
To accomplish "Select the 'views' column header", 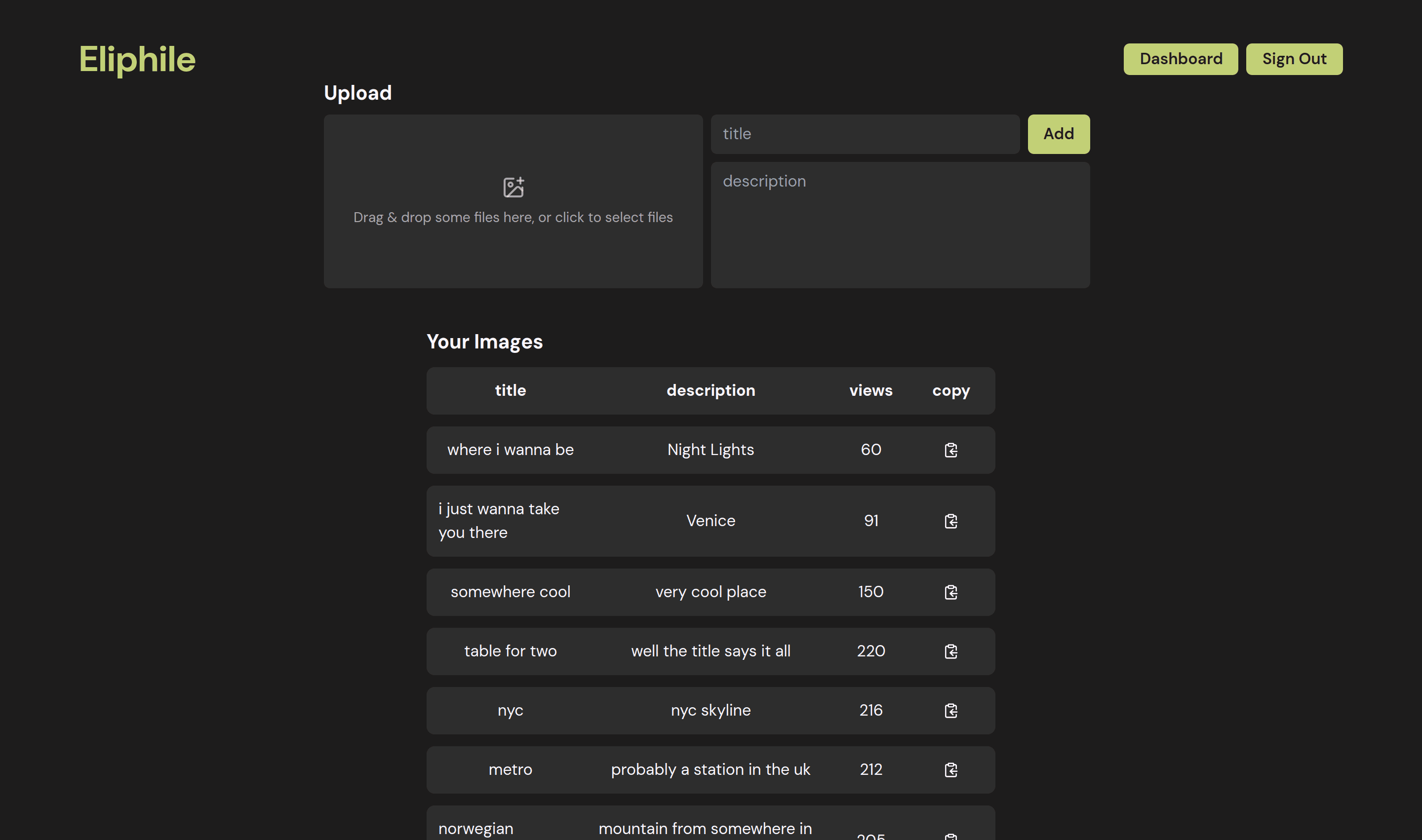I will click(x=871, y=390).
